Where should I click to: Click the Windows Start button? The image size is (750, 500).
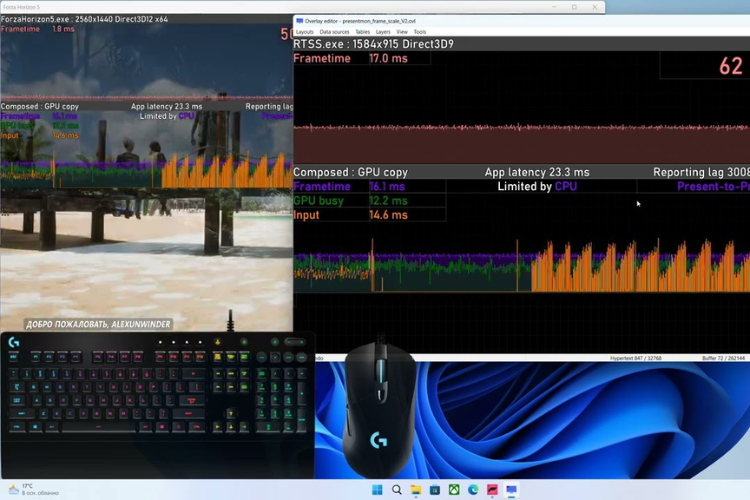tap(377, 490)
